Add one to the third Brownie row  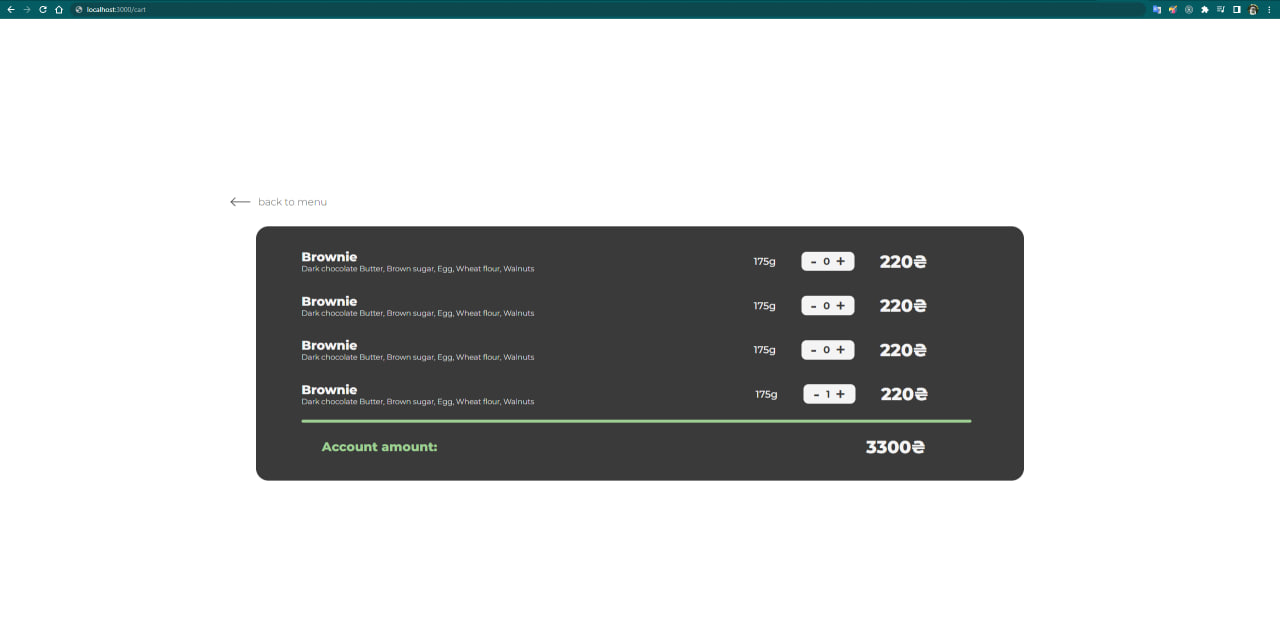click(841, 350)
